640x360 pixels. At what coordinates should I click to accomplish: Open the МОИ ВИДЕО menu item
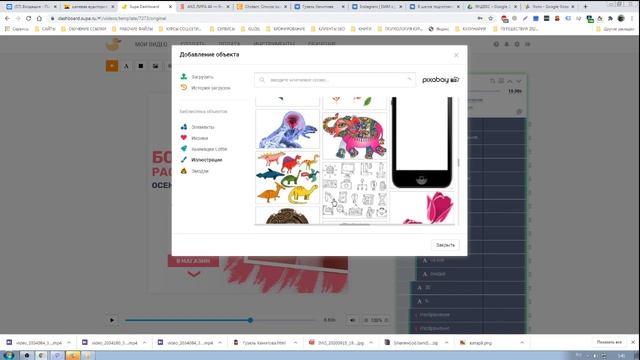(151, 44)
